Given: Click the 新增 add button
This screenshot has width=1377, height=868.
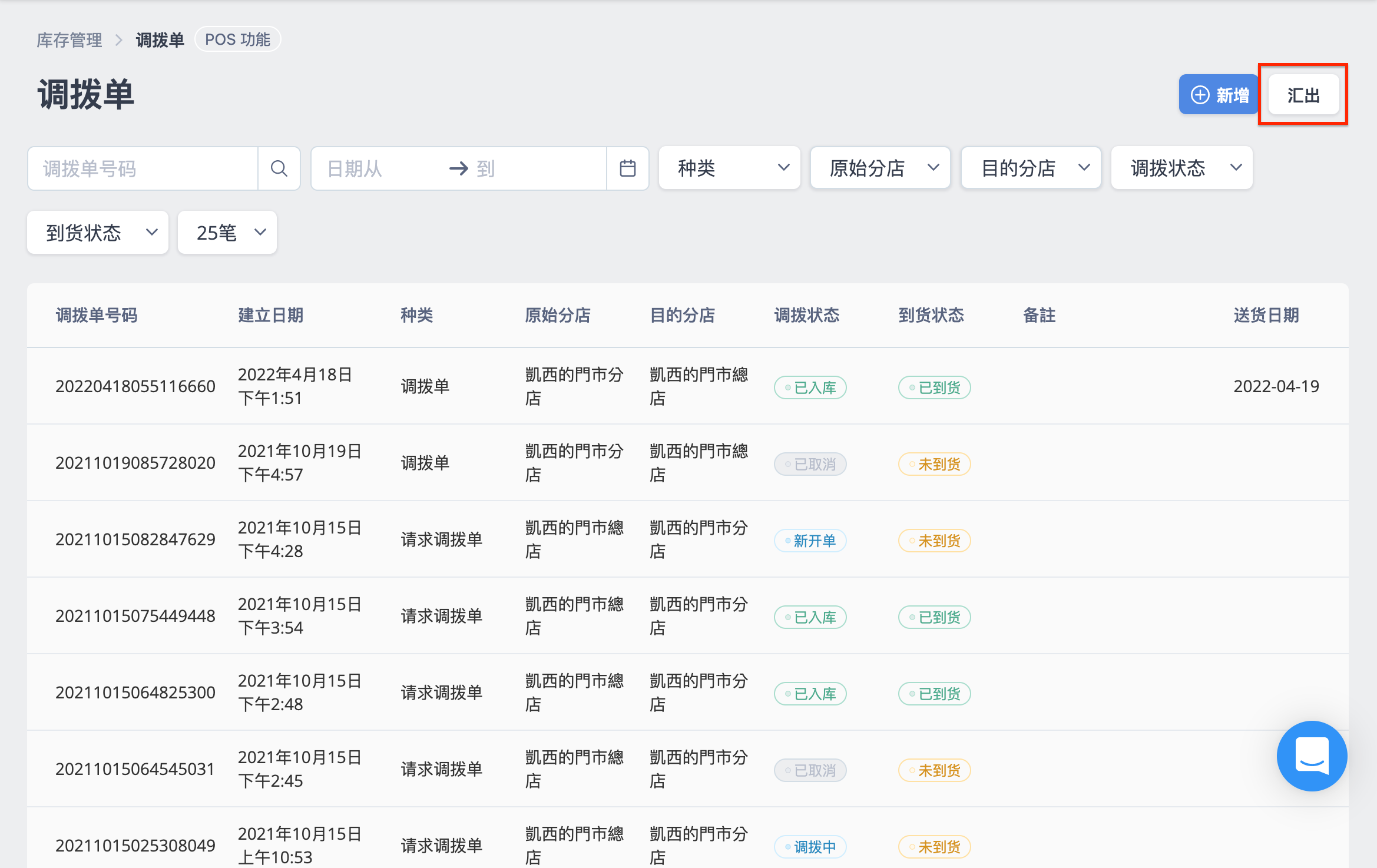Looking at the screenshot, I should click(x=1219, y=95).
